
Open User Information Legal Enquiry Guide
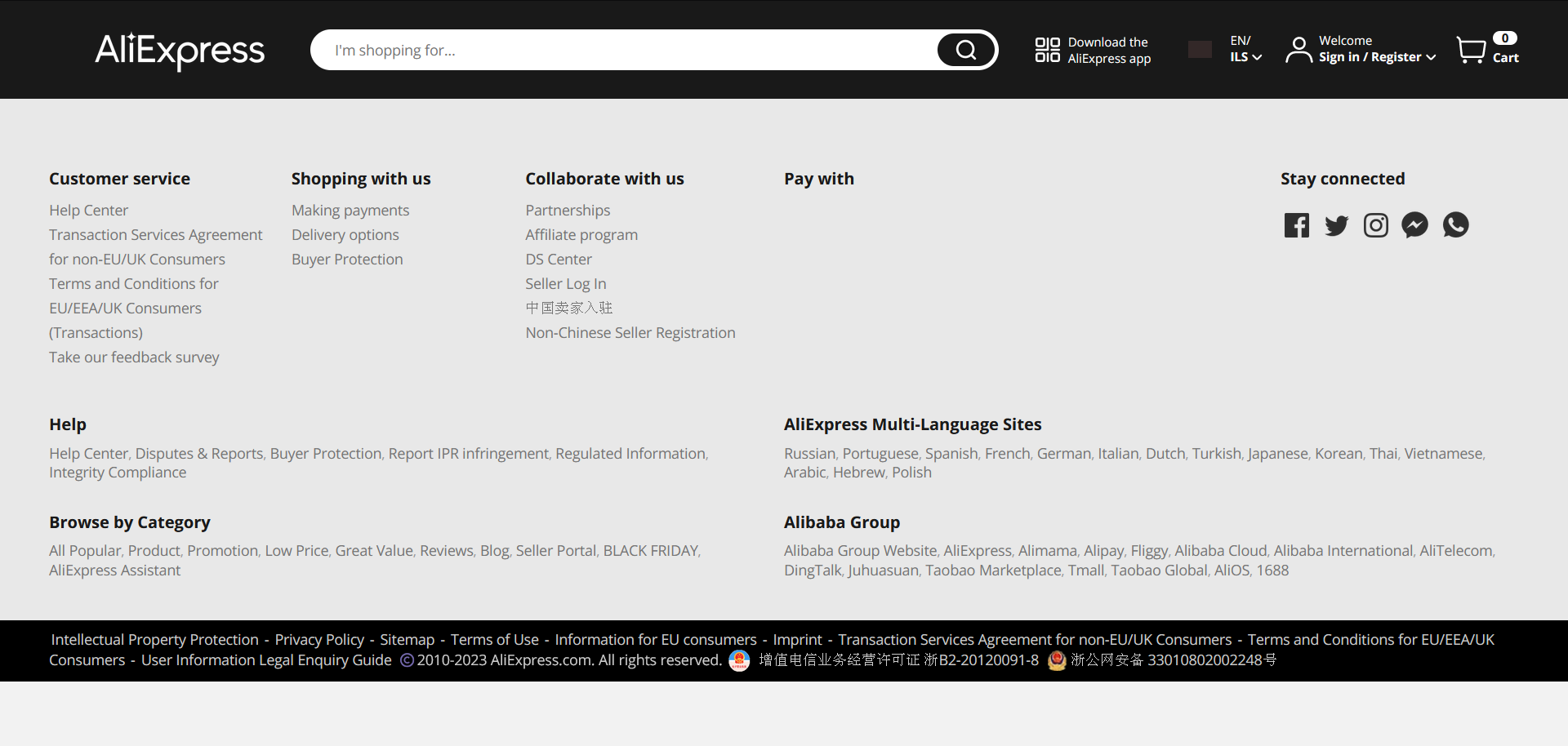(266, 660)
